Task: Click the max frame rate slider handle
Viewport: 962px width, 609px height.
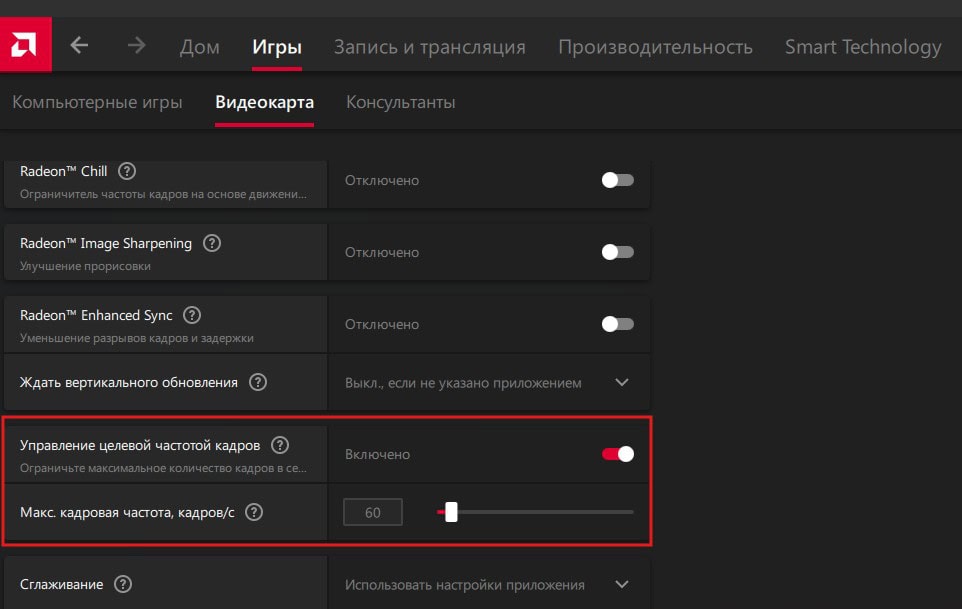Action: click(x=452, y=512)
